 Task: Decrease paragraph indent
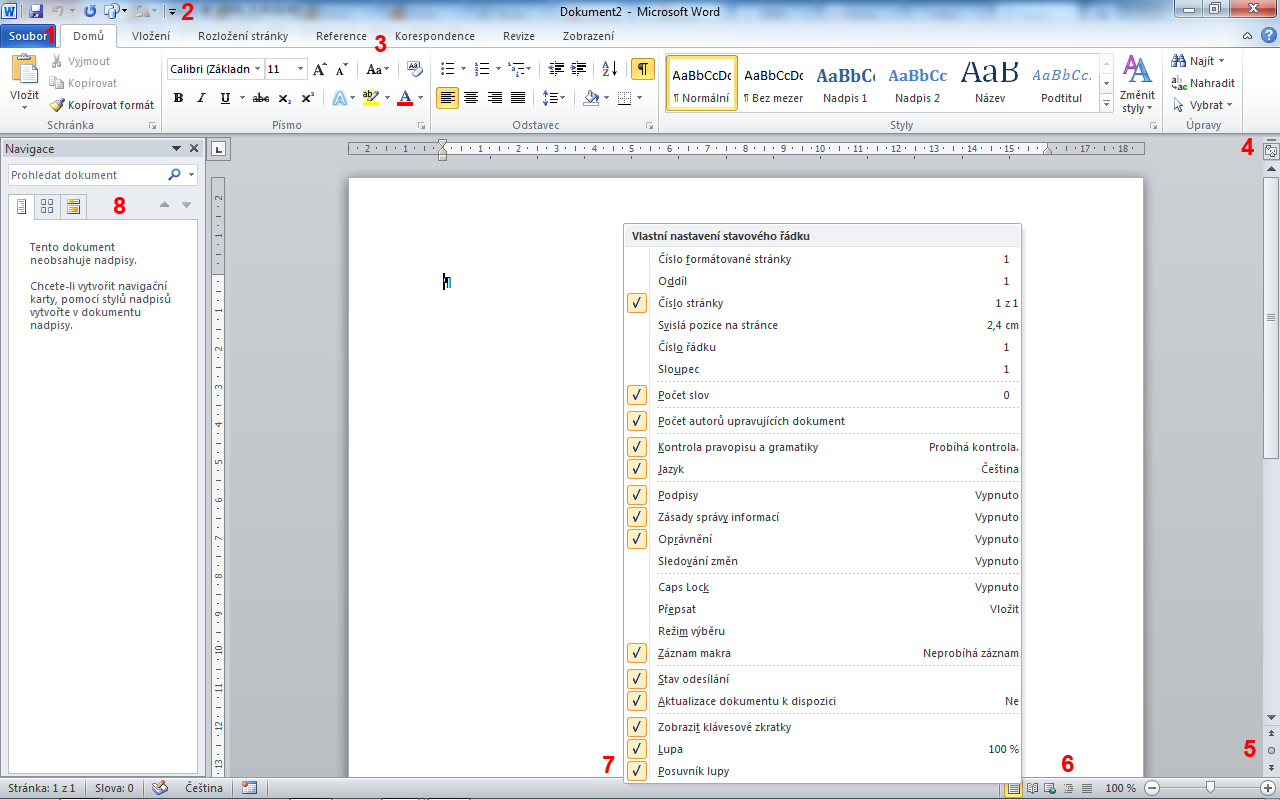pos(556,69)
